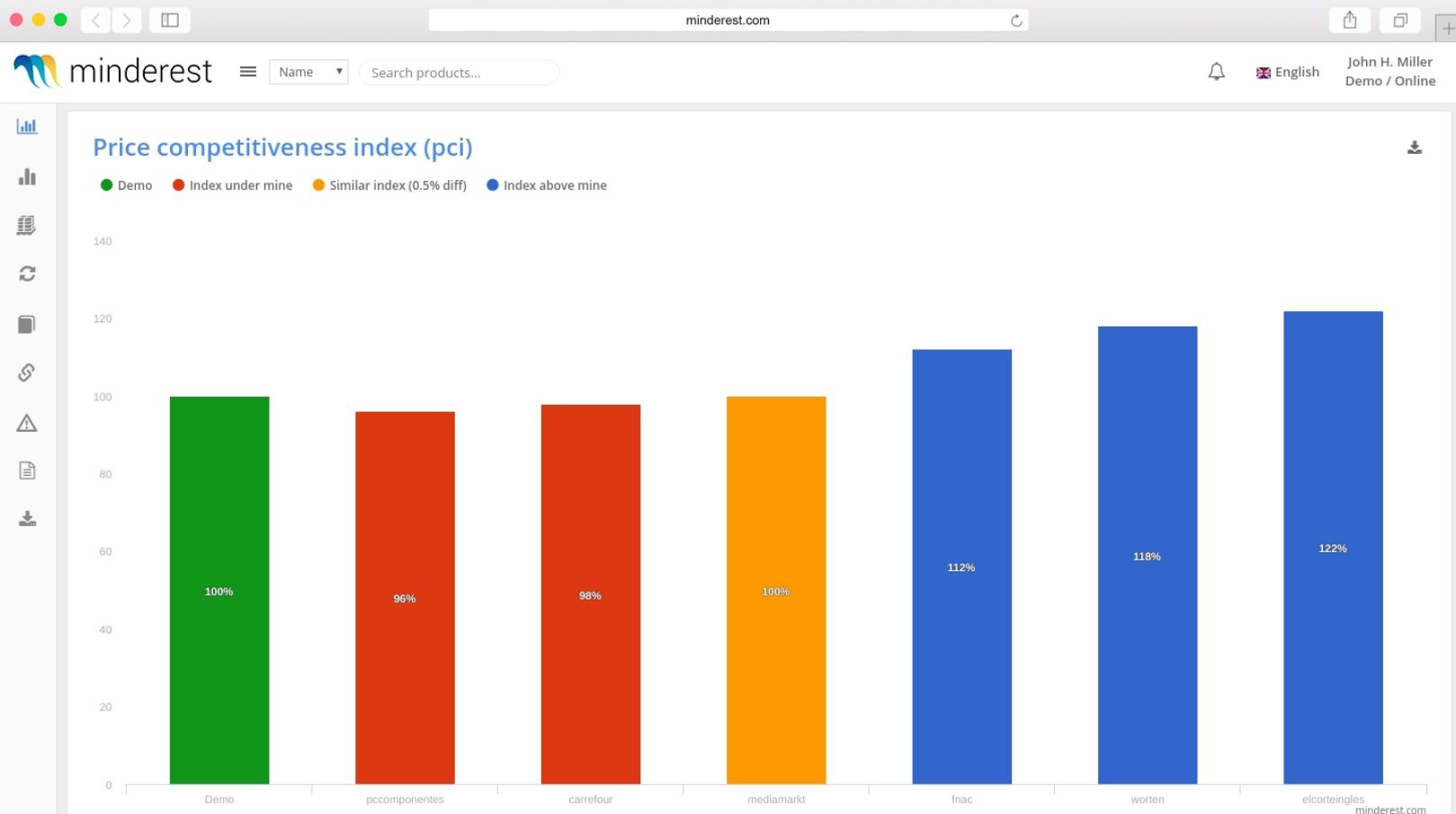Open the Name search filter dropdown

pos(308,72)
